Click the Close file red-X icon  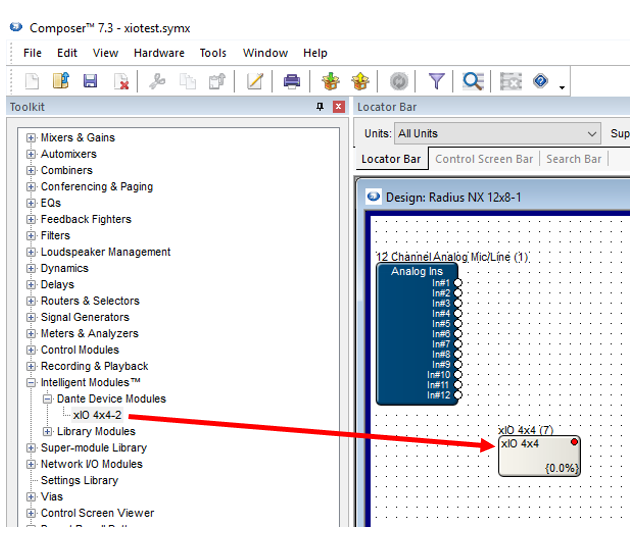click(121, 82)
